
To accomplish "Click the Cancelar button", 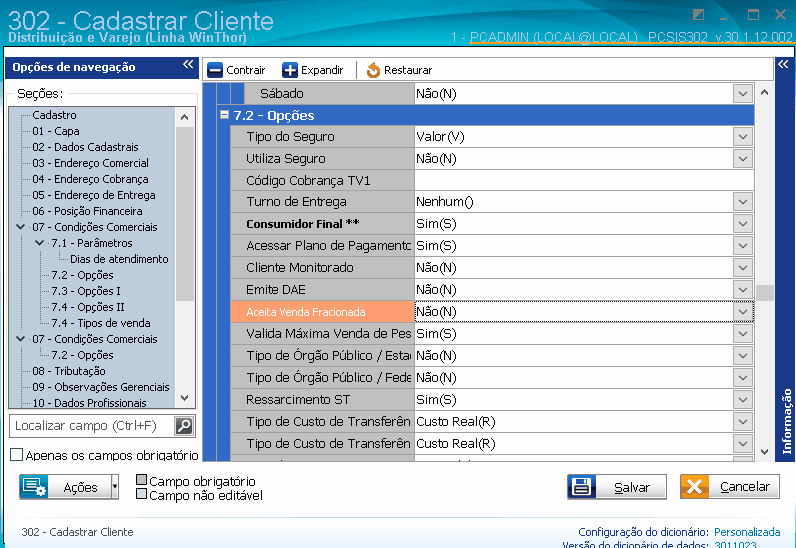I will (x=730, y=487).
